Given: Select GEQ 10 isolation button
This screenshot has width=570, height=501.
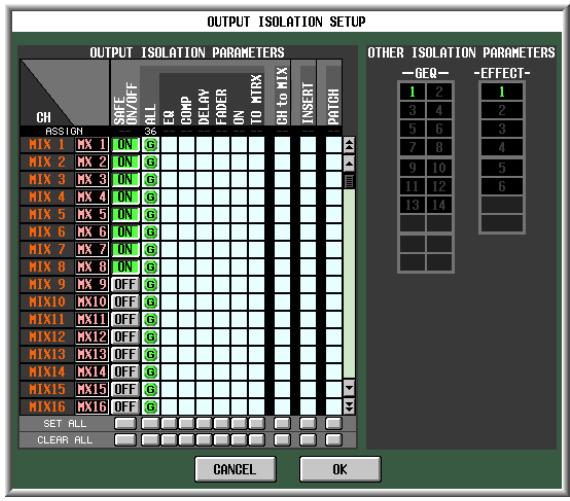Looking at the screenshot, I should (x=439, y=168).
